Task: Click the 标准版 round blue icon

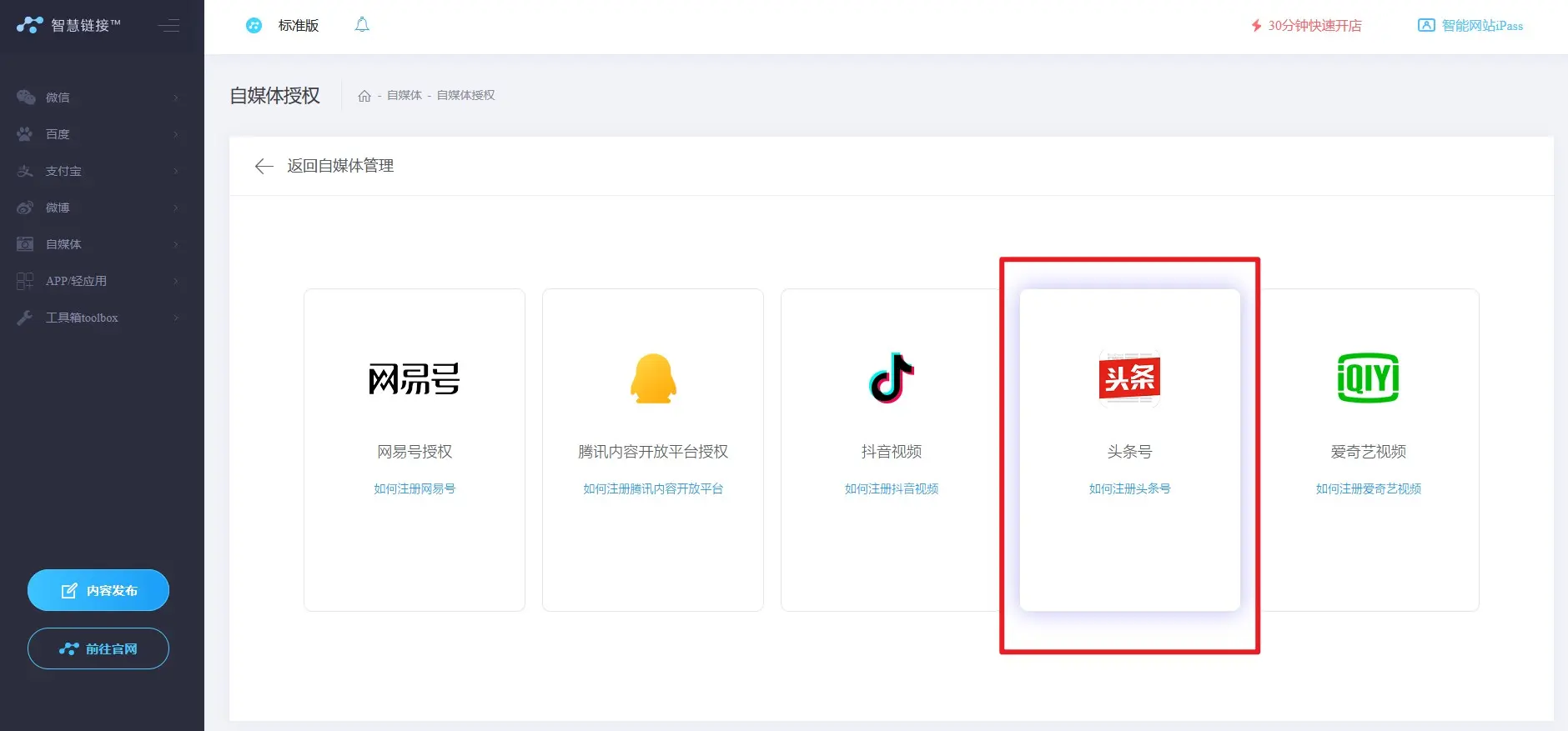Action: 254,26
